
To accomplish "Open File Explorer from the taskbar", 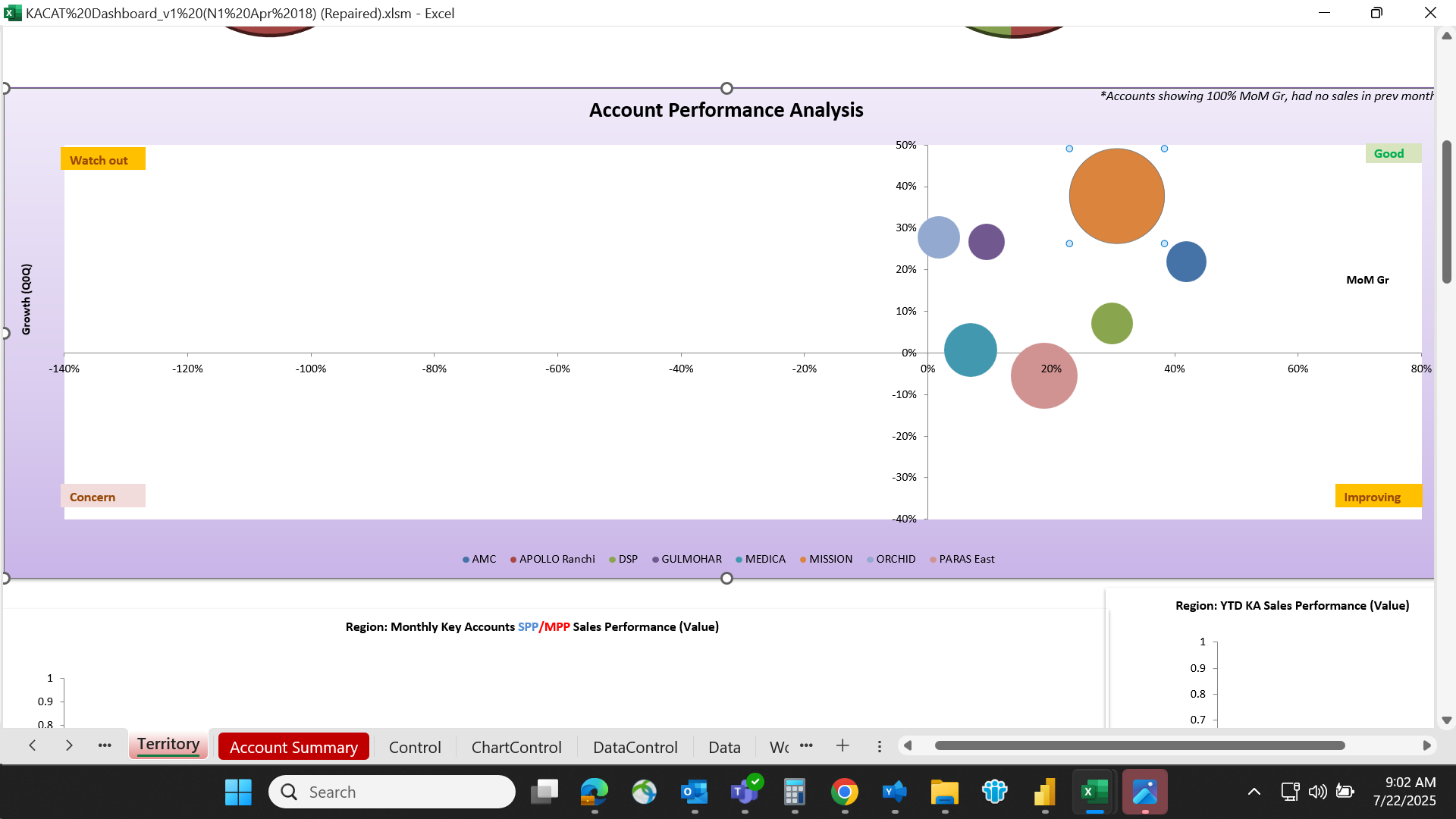I will point(945,792).
